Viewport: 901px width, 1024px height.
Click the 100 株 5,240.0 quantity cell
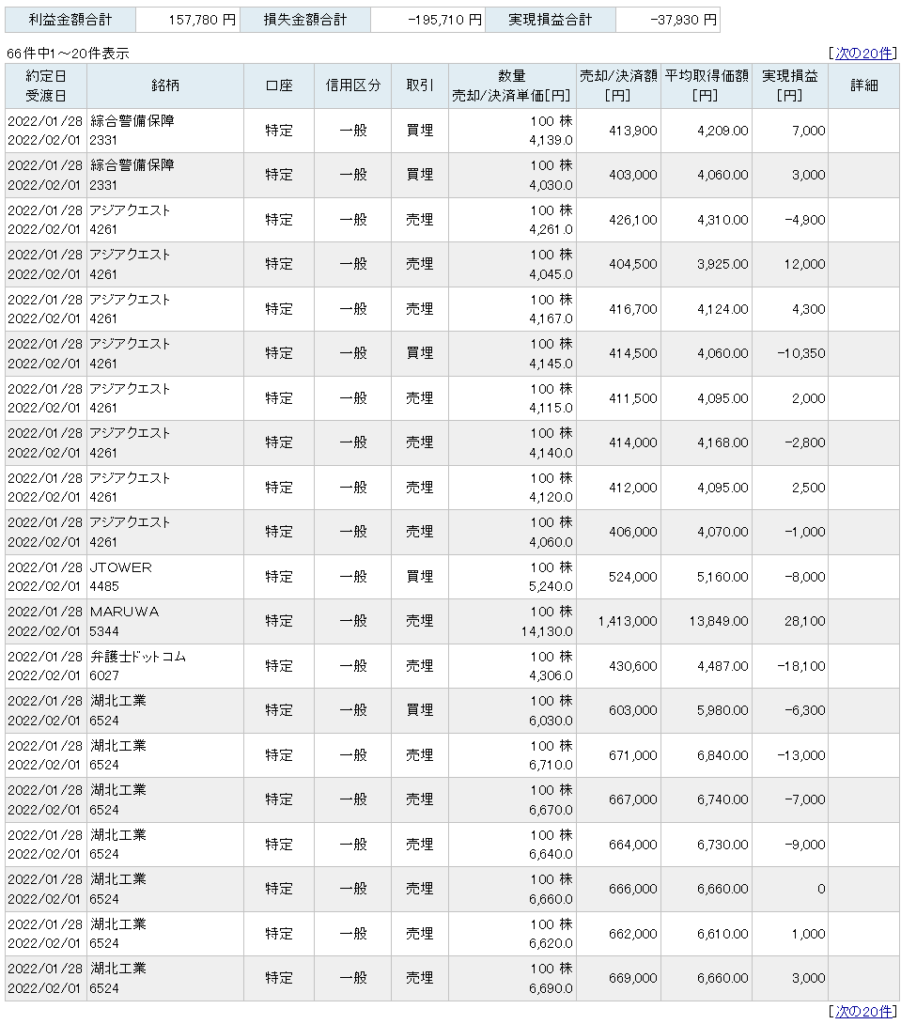click(512, 577)
